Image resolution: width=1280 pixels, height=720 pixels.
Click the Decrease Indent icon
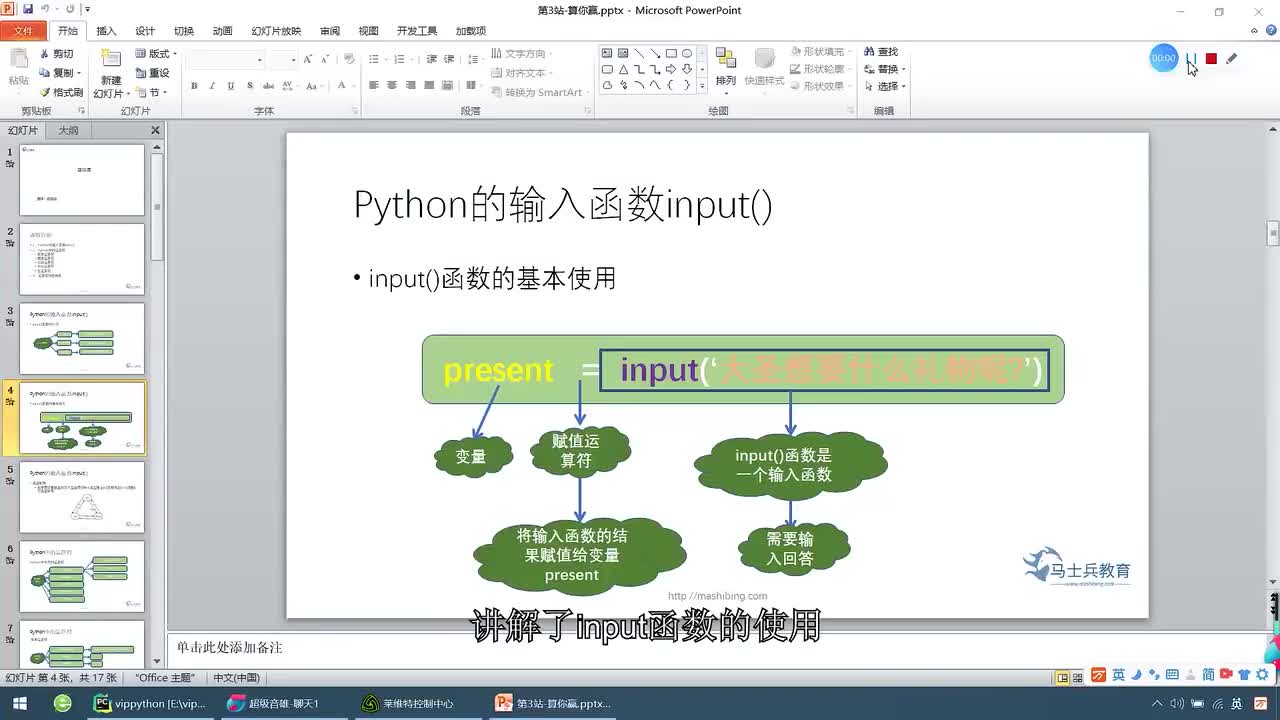pyautogui.click(x=430, y=60)
